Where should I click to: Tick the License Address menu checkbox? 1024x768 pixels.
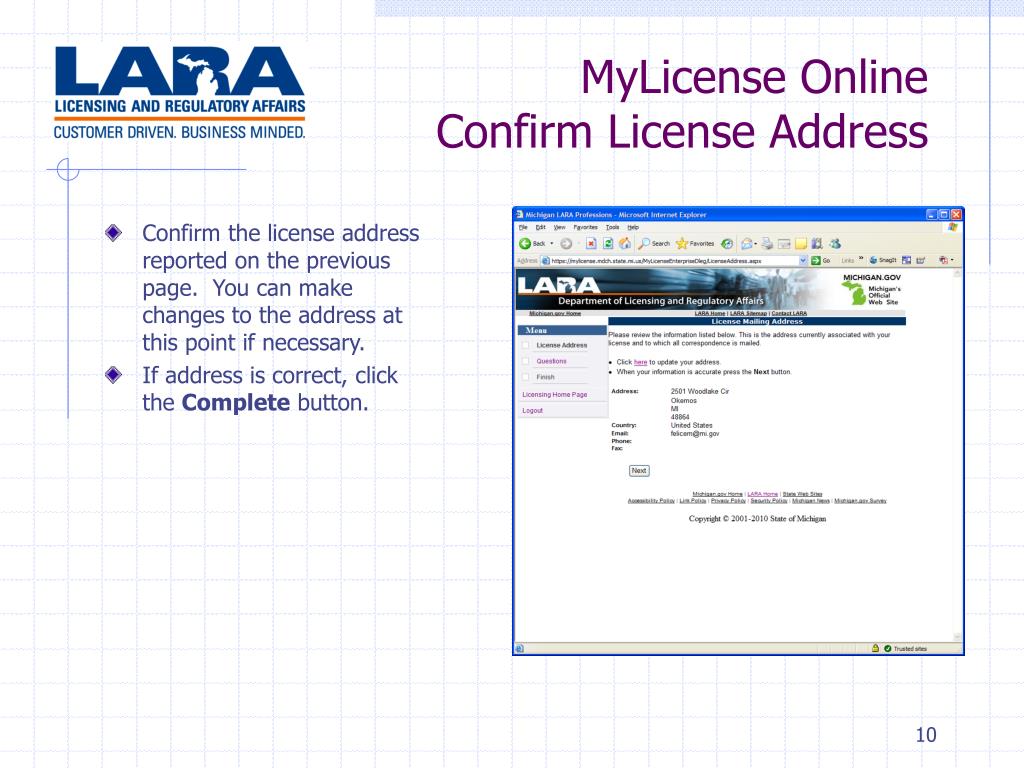click(x=526, y=345)
